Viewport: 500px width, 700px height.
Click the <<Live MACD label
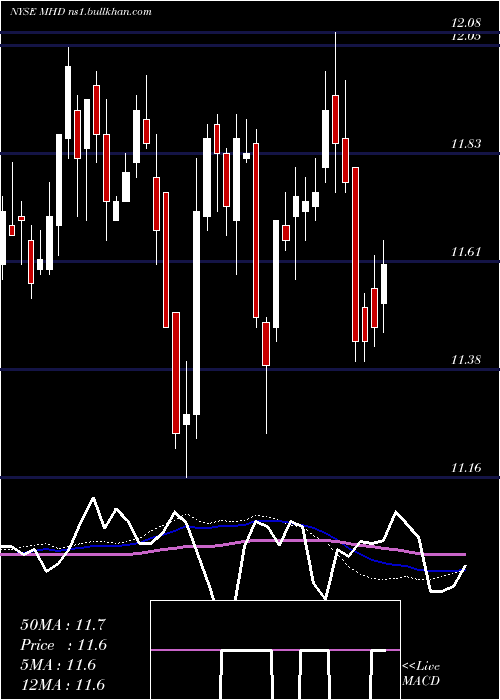coord(421,674)
